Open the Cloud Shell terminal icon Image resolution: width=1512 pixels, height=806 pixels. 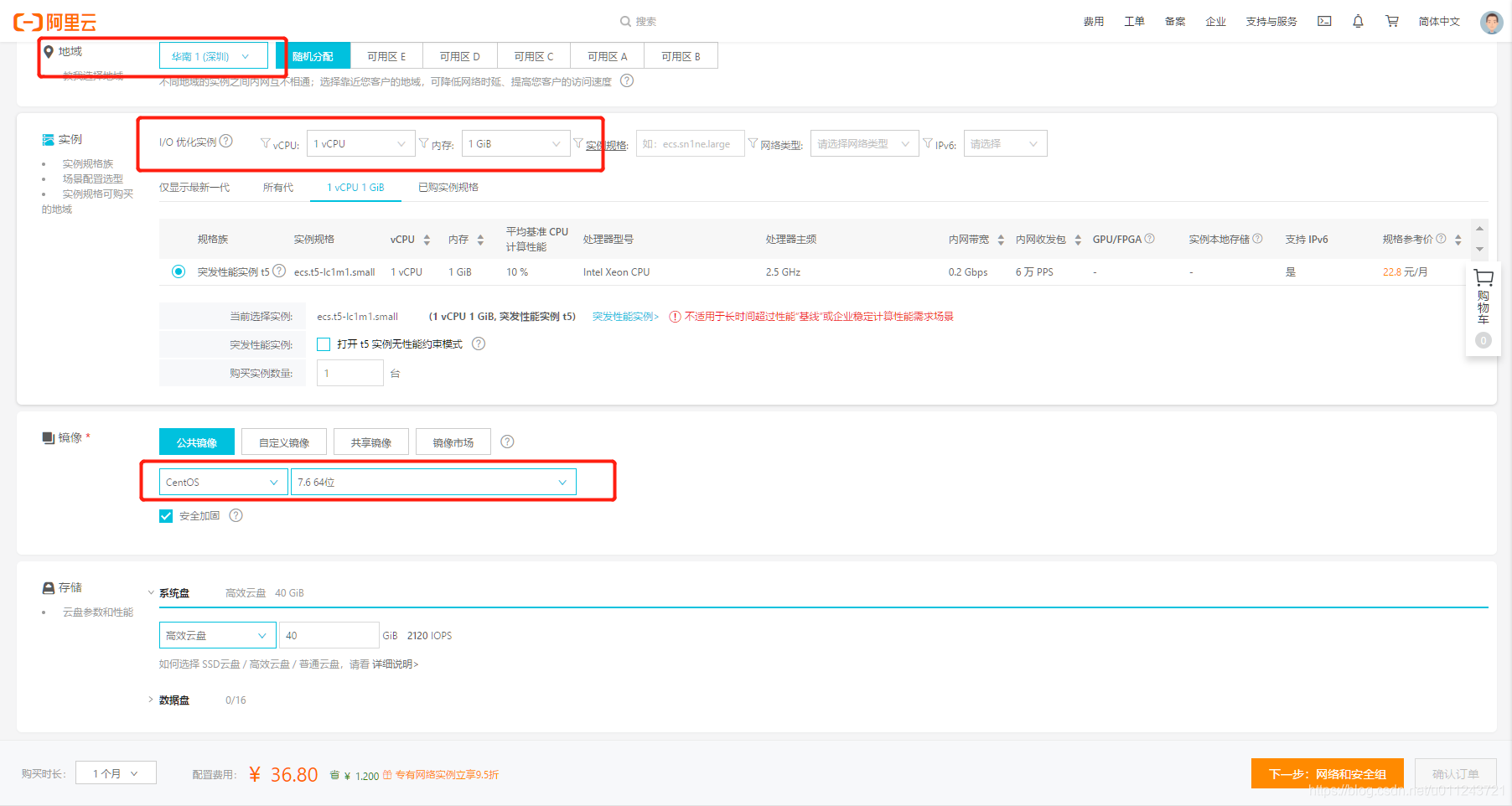(x=1324, y=21)
